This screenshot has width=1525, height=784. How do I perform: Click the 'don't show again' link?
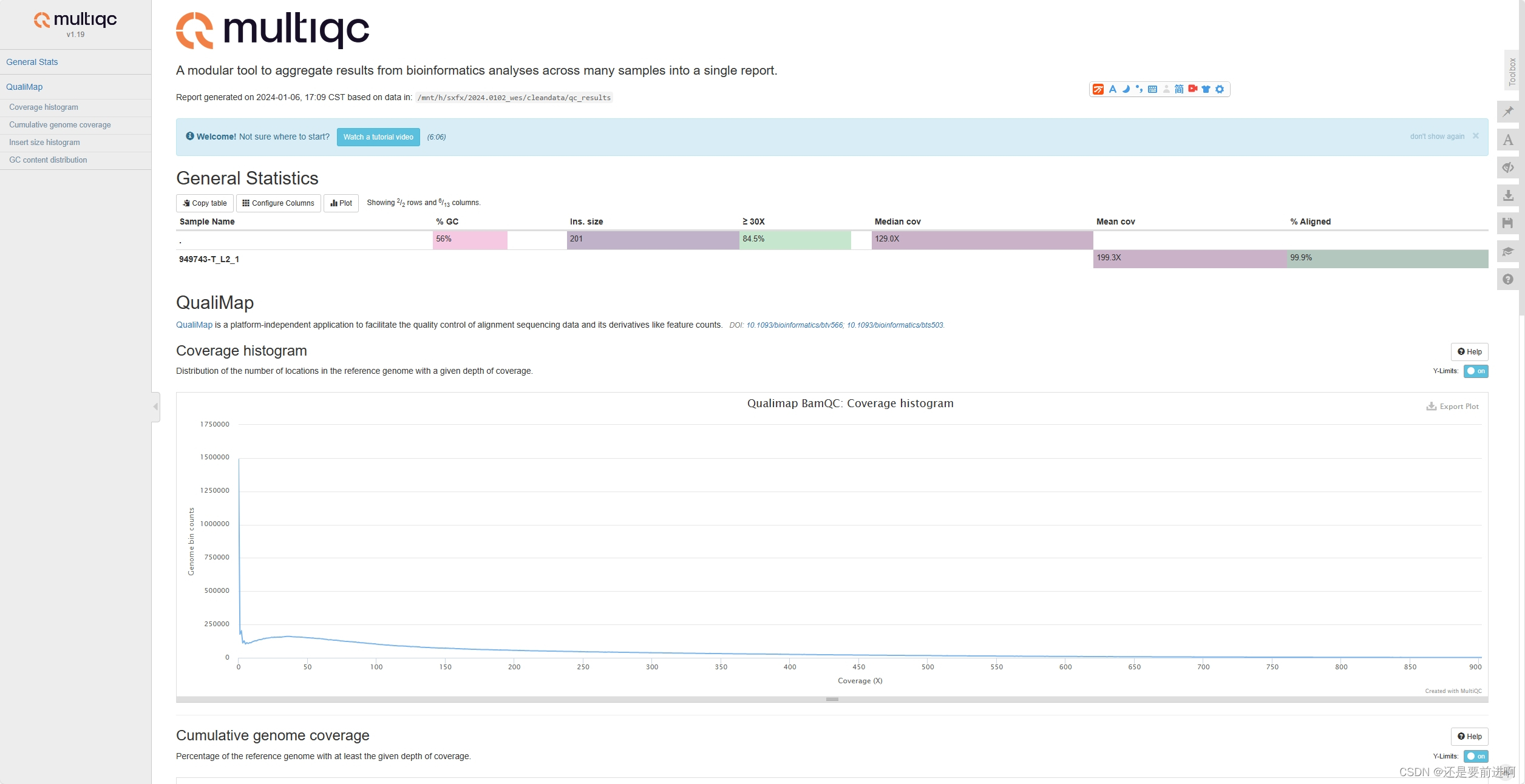(1437, 137)
